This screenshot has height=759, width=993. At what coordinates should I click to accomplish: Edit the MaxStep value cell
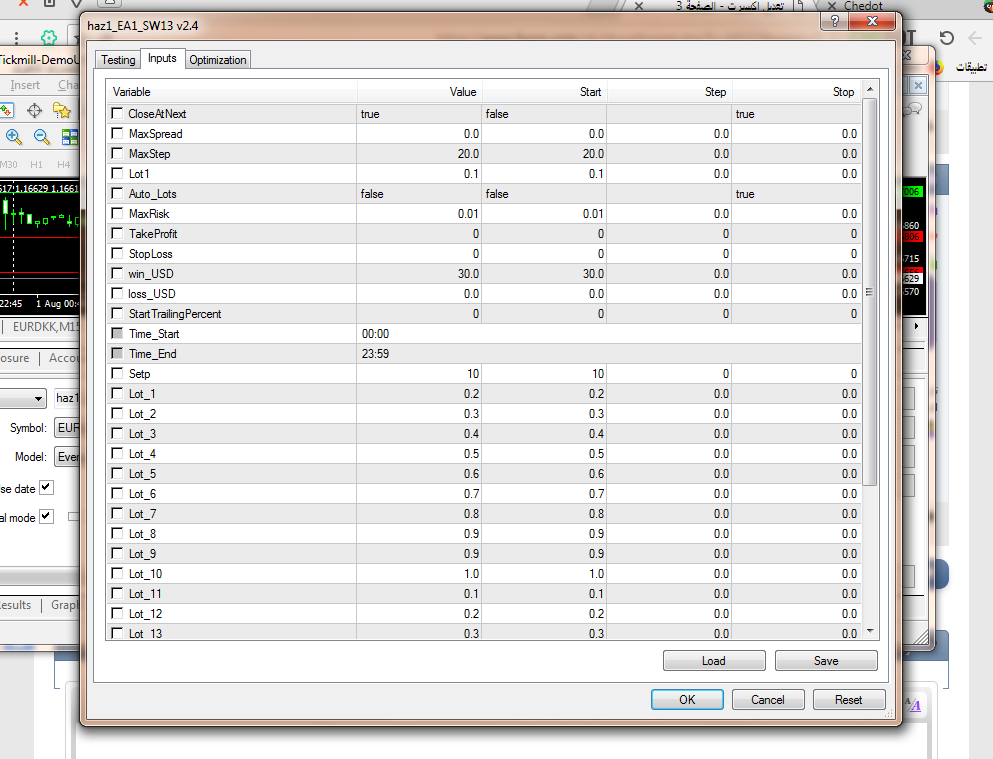click(418, 154)
